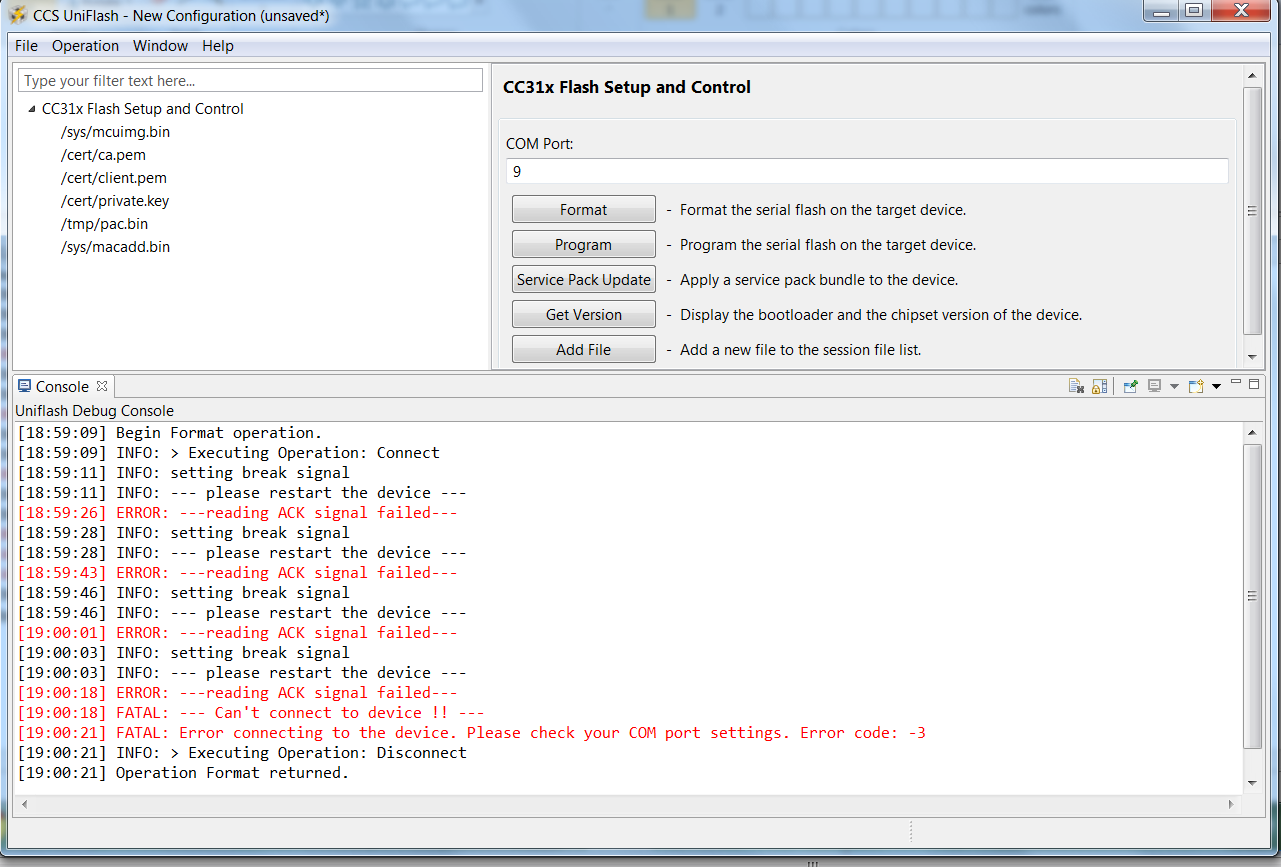Select /tmp/pac.bin in the tree

tap(104, 224)
